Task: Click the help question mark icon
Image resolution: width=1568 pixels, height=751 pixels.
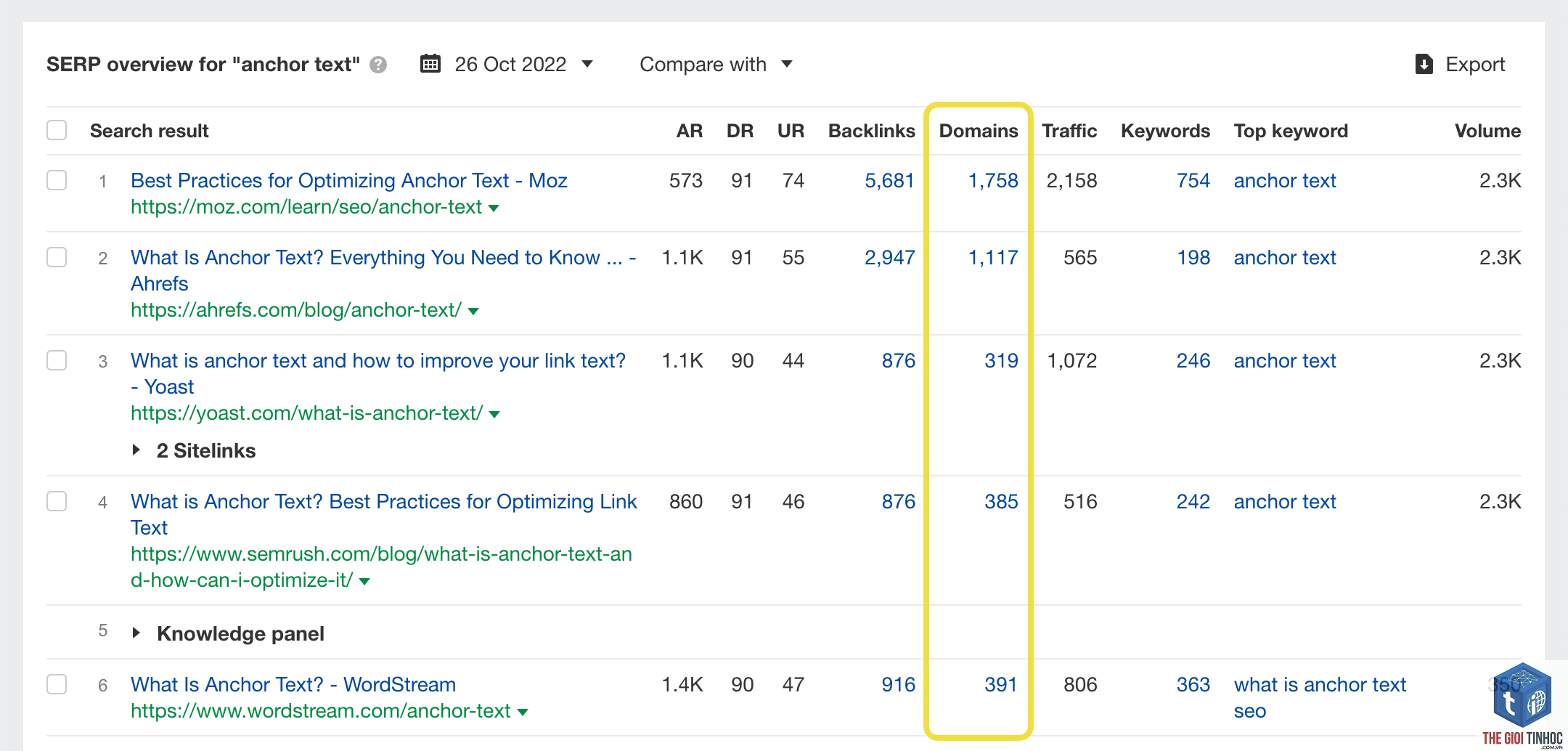Action: (377, 65)
